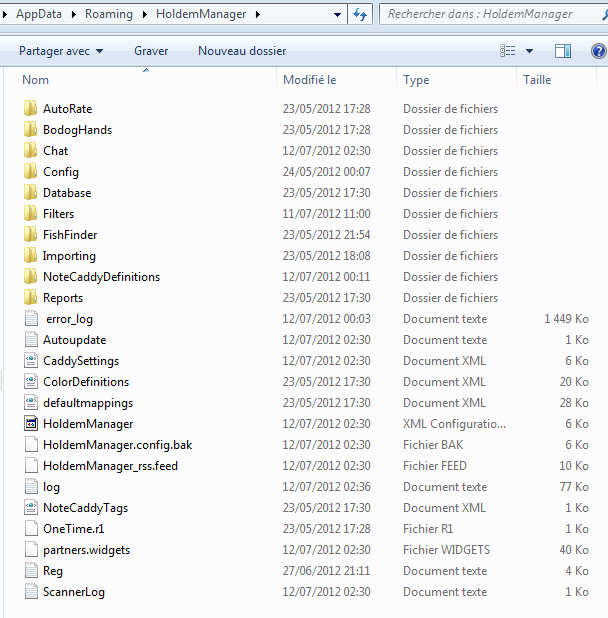Focus the Rechercher dans HoldemManager search box
This screenshot has height=618, width=608.
click(493, 15)
